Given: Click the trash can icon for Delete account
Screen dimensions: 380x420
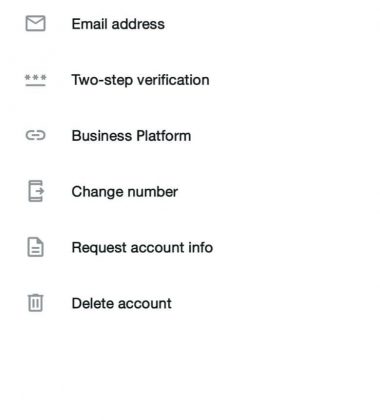Looking at the screenshot, I should [x=35, y=303].
